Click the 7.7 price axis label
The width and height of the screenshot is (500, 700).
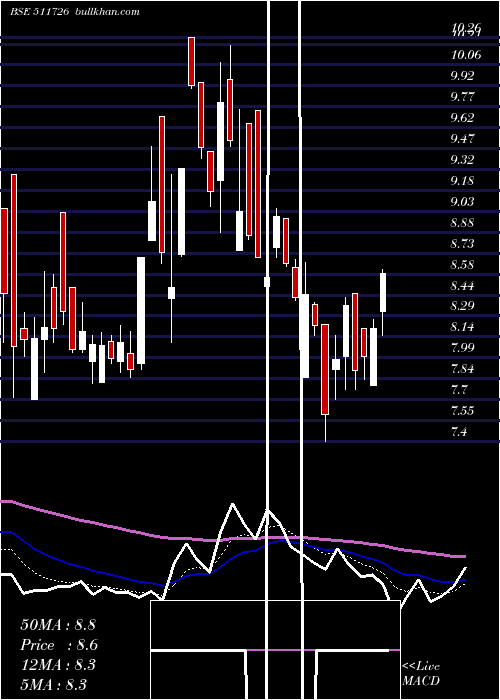tap(460, 390)
